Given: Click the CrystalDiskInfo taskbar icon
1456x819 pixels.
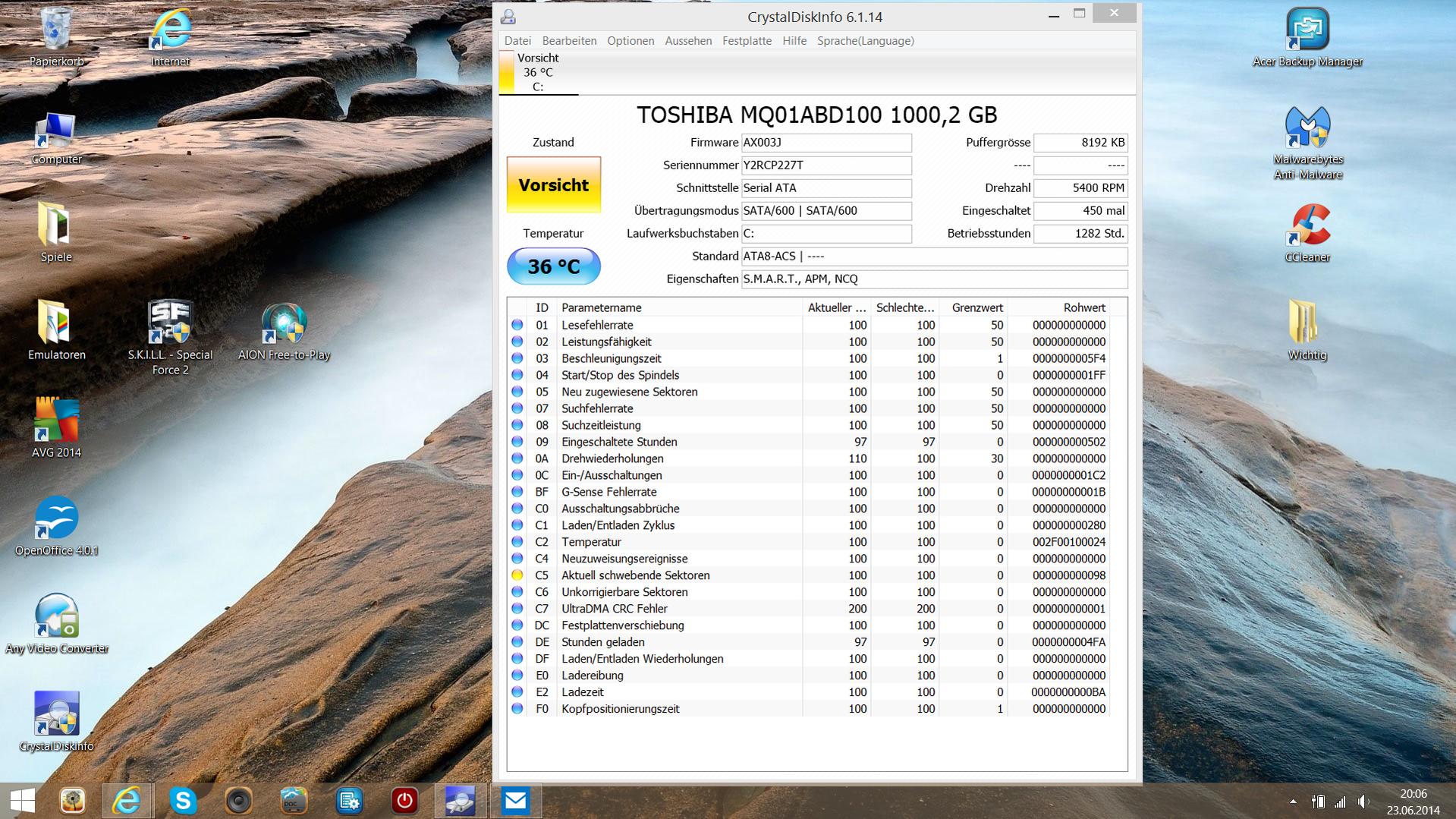Looking at the screenshot, I should coord(460,801).
